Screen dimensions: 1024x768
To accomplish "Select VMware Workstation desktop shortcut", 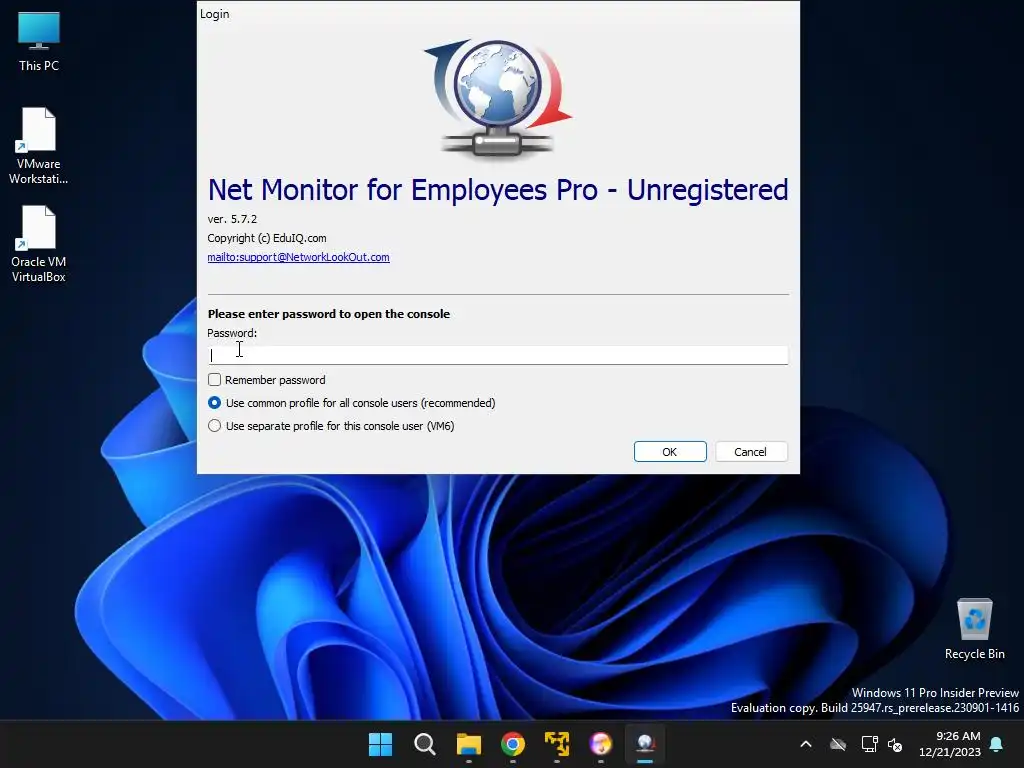I will pos(39,146).
